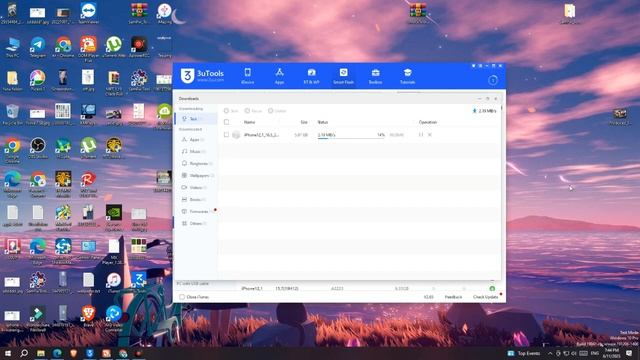Screen dimensions: 640x360
Task: Open the Toolbox tab
Action: pos(376,76)
